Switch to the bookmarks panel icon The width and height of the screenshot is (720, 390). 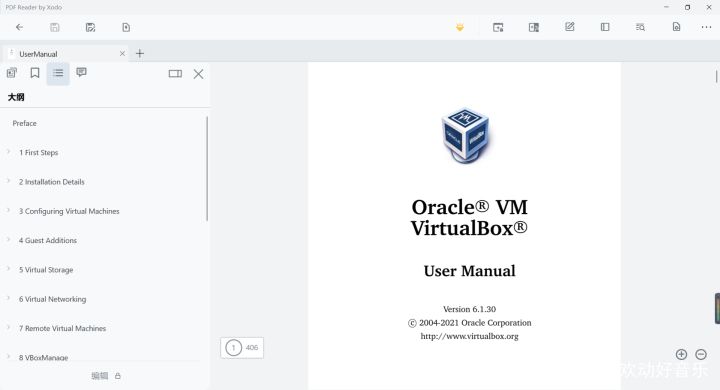point(35,73)
